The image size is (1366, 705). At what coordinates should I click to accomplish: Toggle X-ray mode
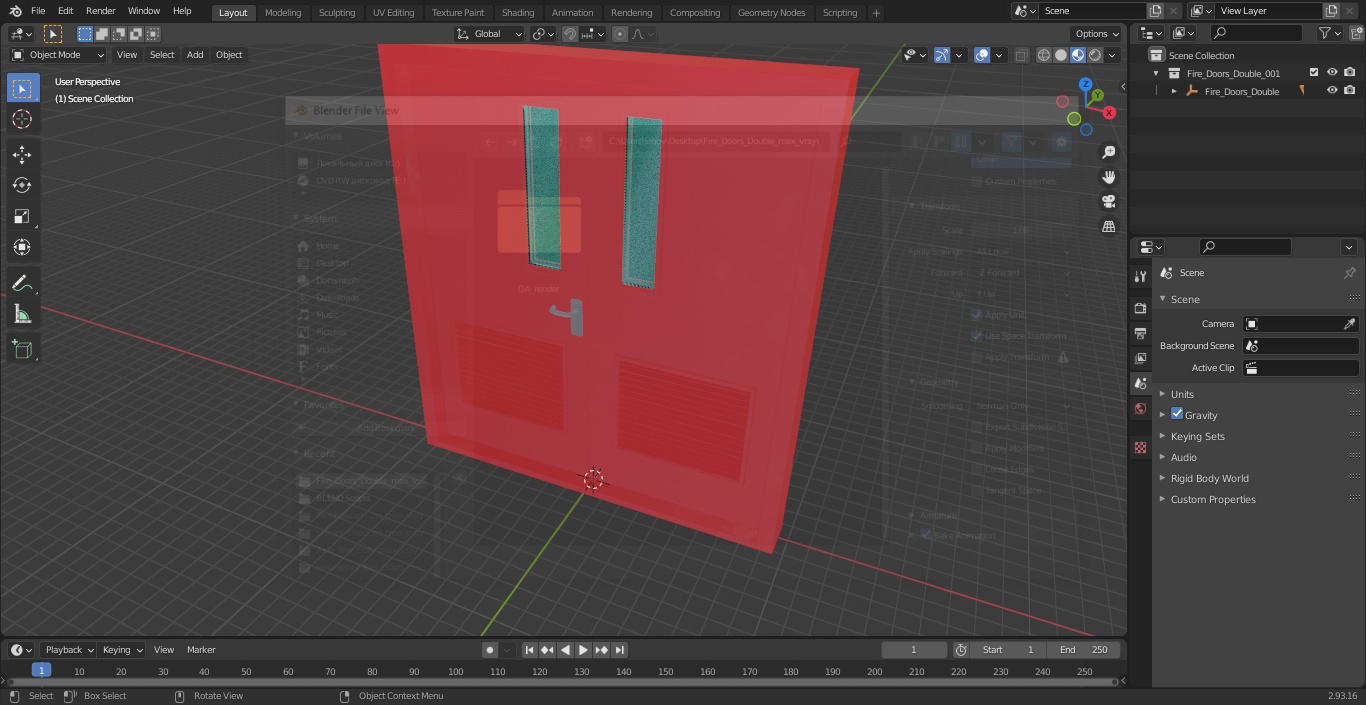pos(1021,55)
